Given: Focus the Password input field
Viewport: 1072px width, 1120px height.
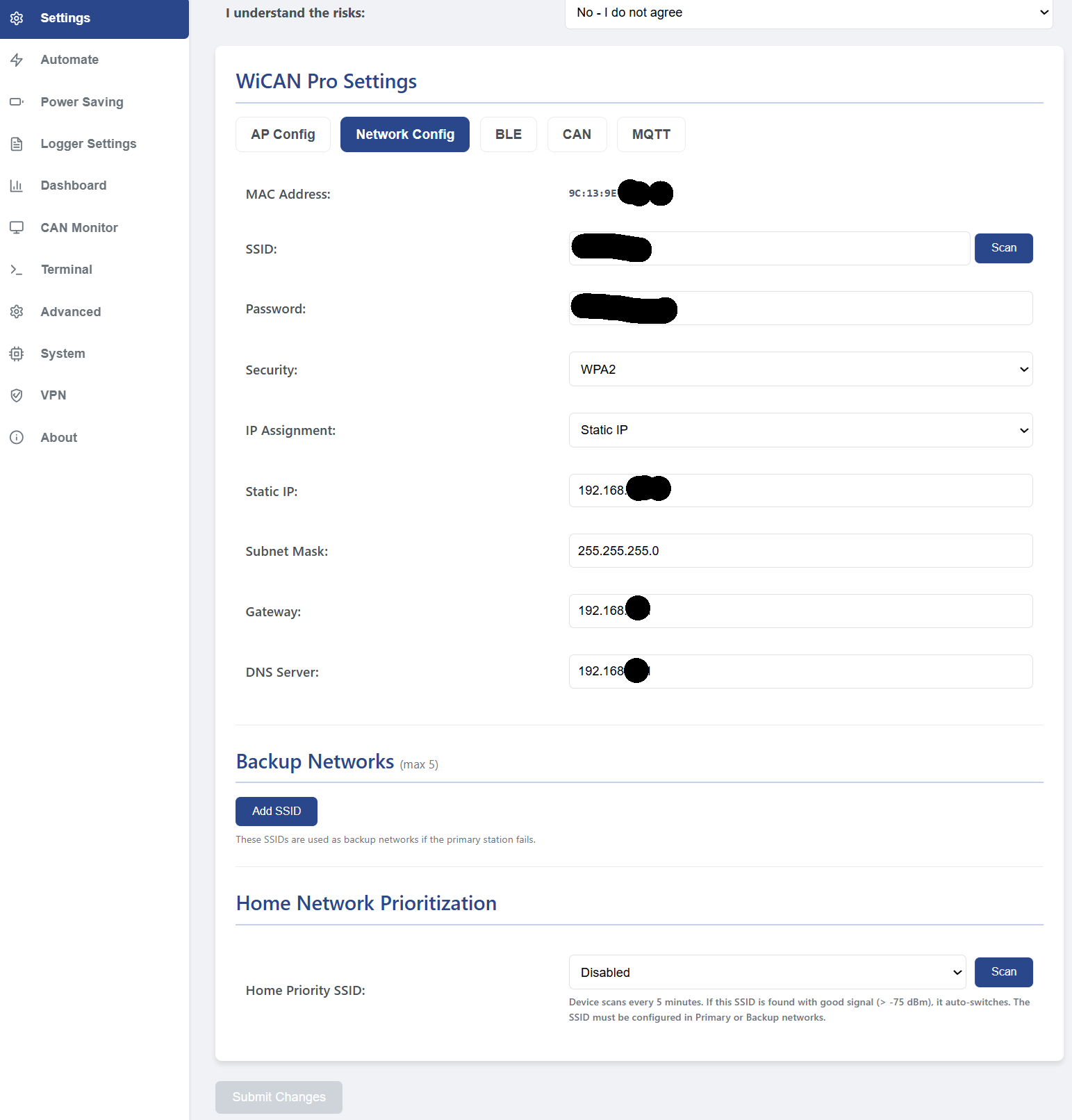Looking at the screenshot, I should pos(800,308).
